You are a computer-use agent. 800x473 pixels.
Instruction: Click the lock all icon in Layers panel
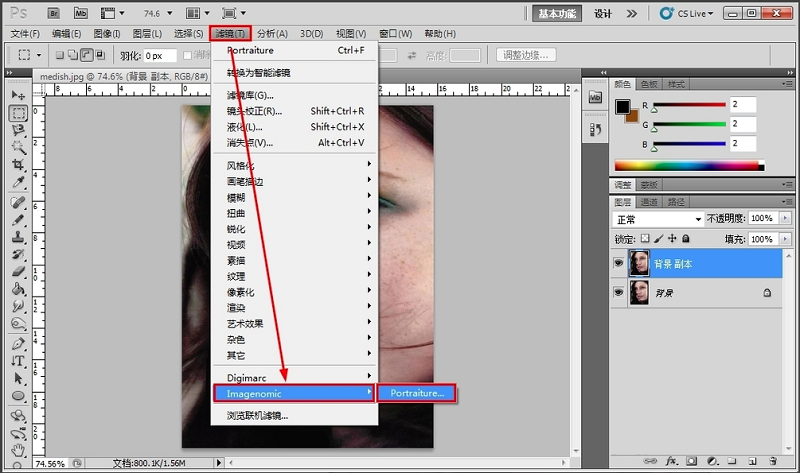coord(685,239)
